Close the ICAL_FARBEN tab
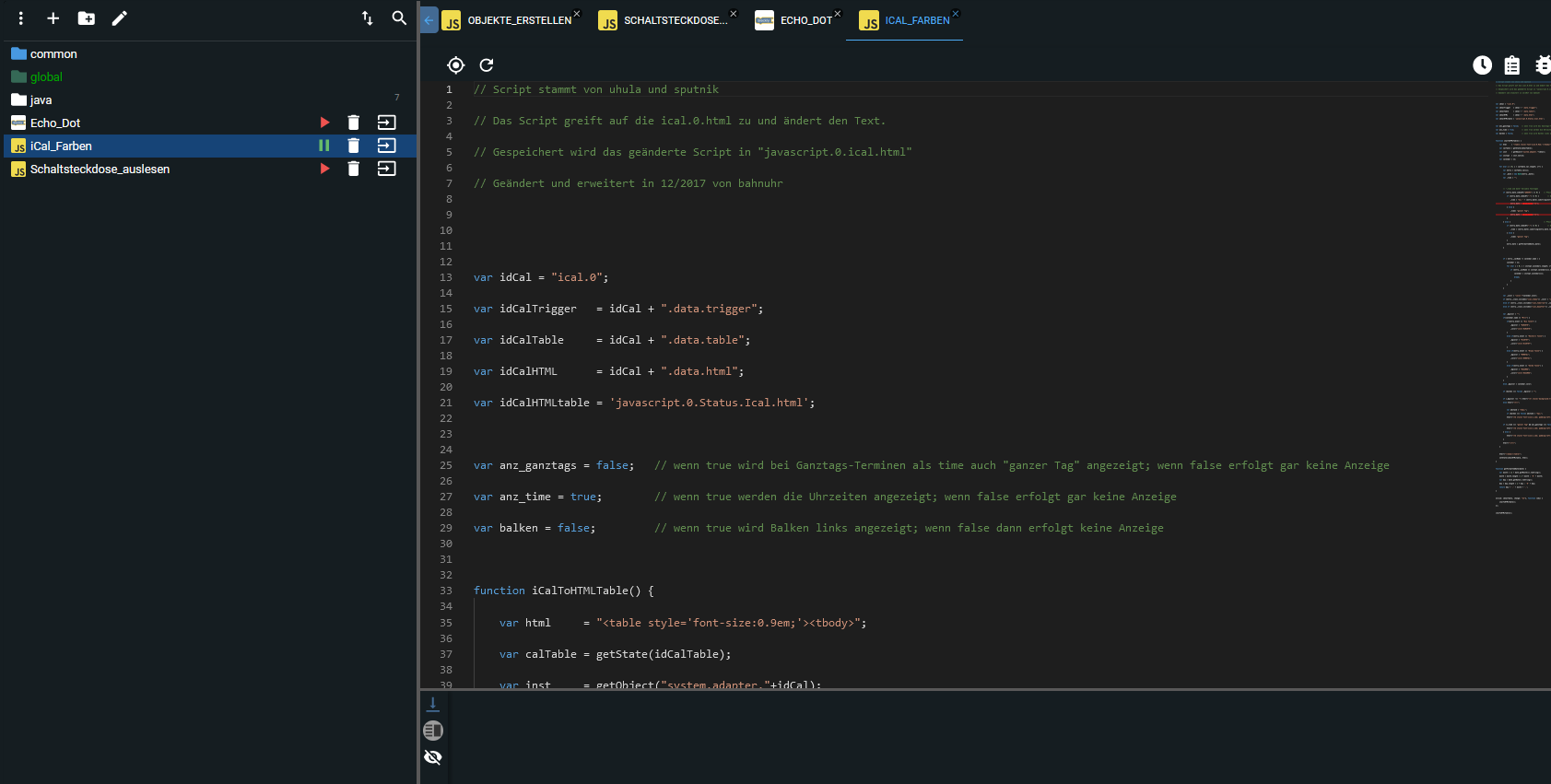This screenshot has width=1551, height=784. [x=956, y=14]
